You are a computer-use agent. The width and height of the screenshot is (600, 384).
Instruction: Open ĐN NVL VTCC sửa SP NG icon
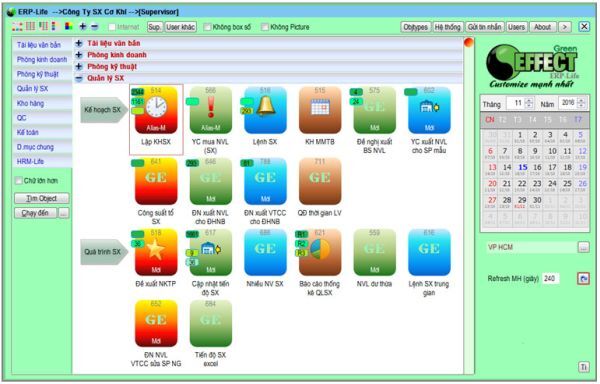[156, 324]
